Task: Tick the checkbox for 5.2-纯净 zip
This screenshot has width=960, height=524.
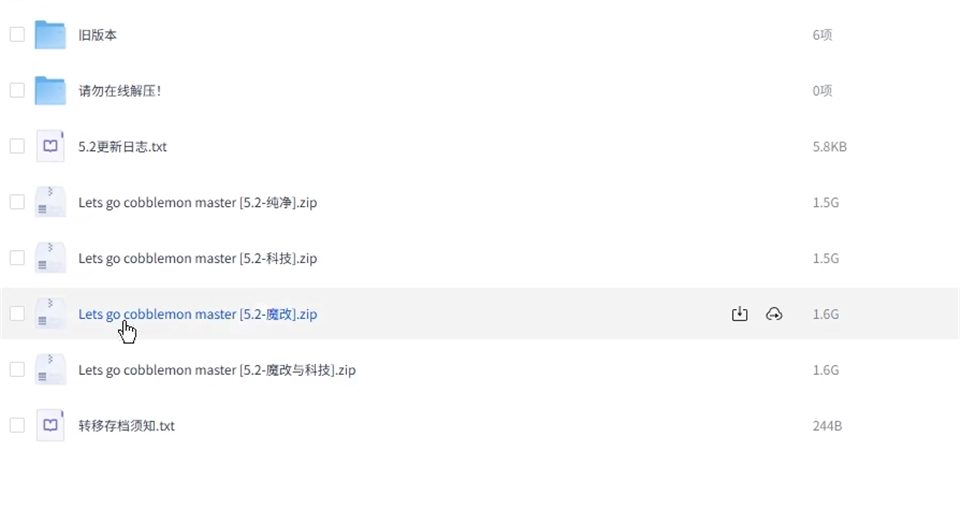Action: (17, 202)
